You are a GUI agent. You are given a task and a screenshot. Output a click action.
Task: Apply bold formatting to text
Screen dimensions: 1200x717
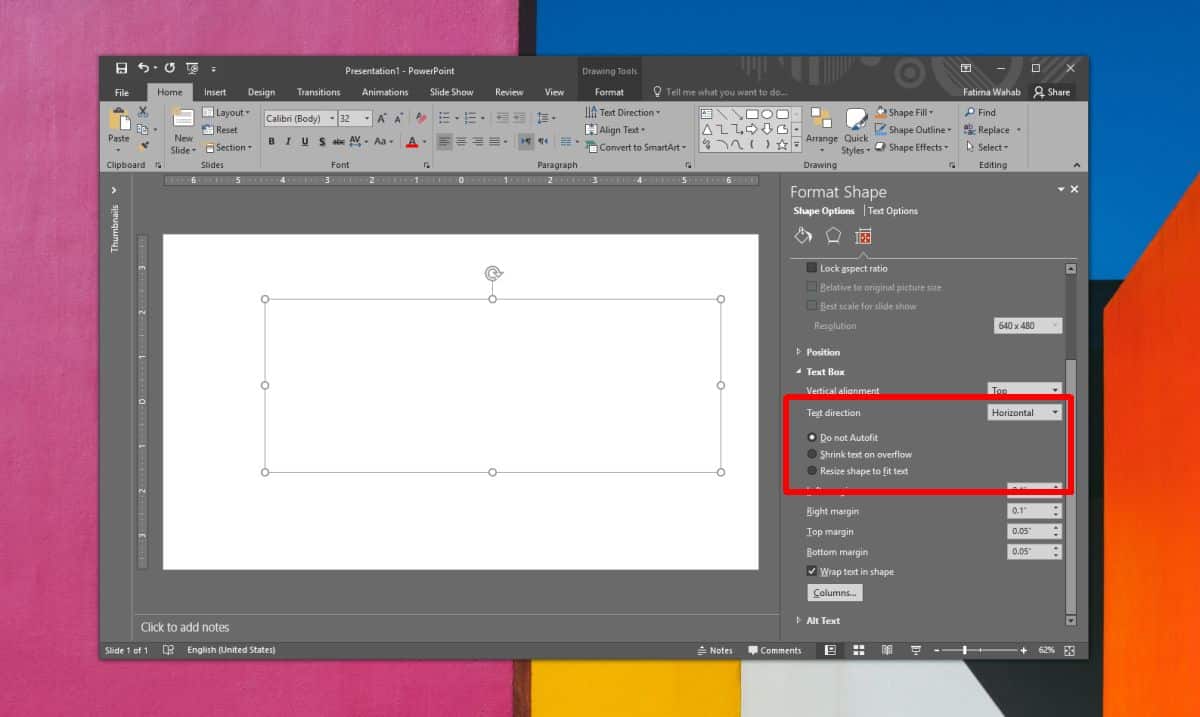click(x=271, y=141)
